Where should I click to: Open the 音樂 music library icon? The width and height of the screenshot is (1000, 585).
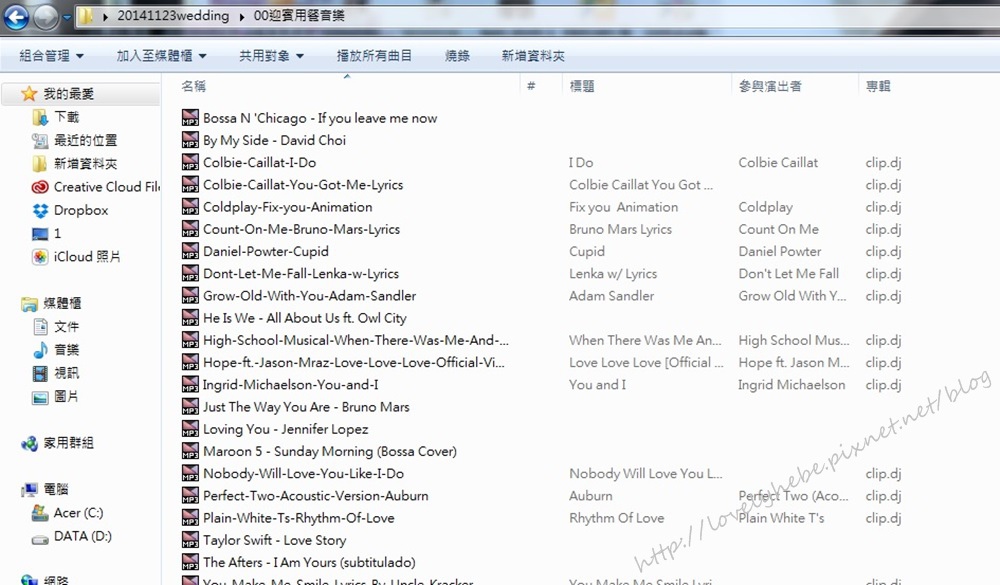pos(40,350)
